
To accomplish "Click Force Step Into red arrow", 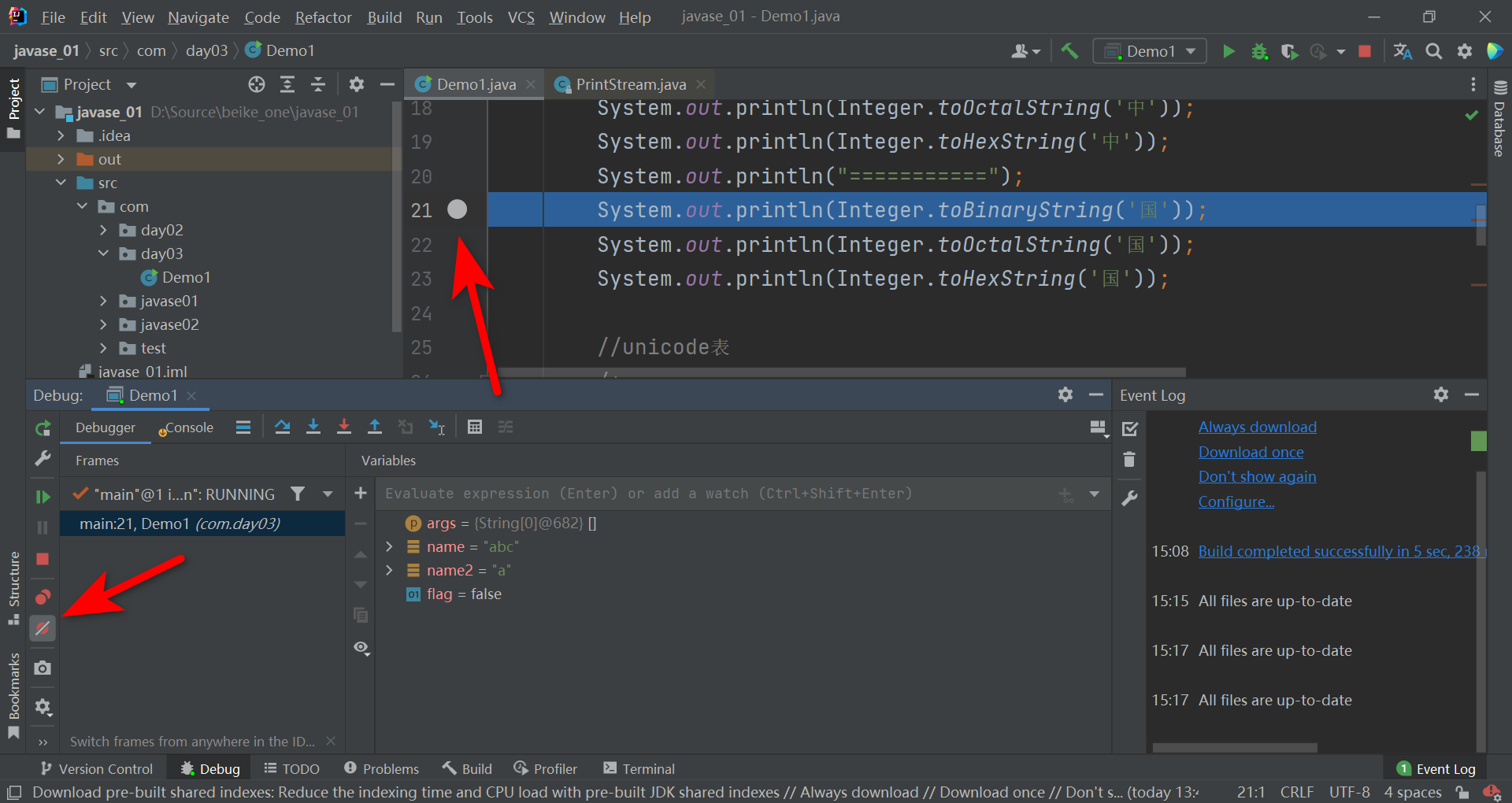I will point(344,427).
